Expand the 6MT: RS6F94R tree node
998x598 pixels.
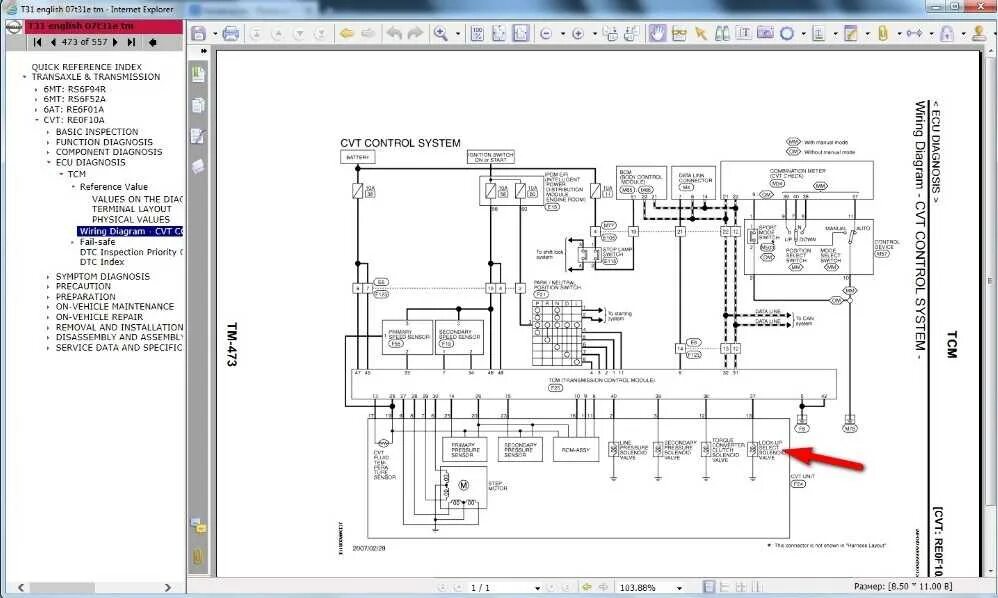pos(35,88)
